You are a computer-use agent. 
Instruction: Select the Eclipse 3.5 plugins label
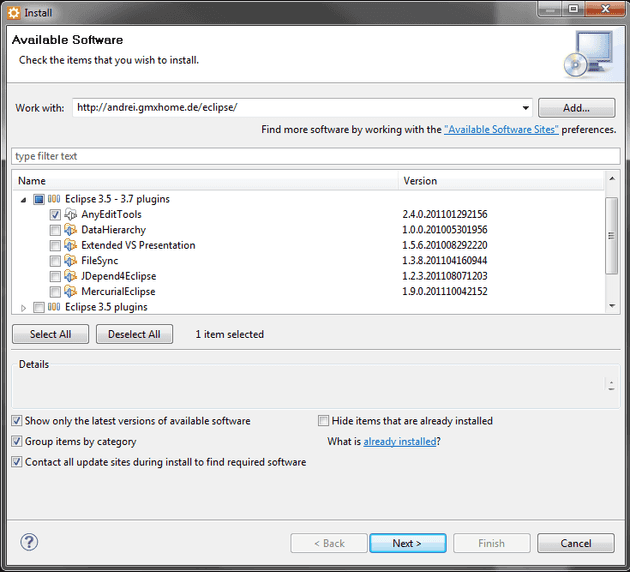pyautogui.click(x=106, y=307)
